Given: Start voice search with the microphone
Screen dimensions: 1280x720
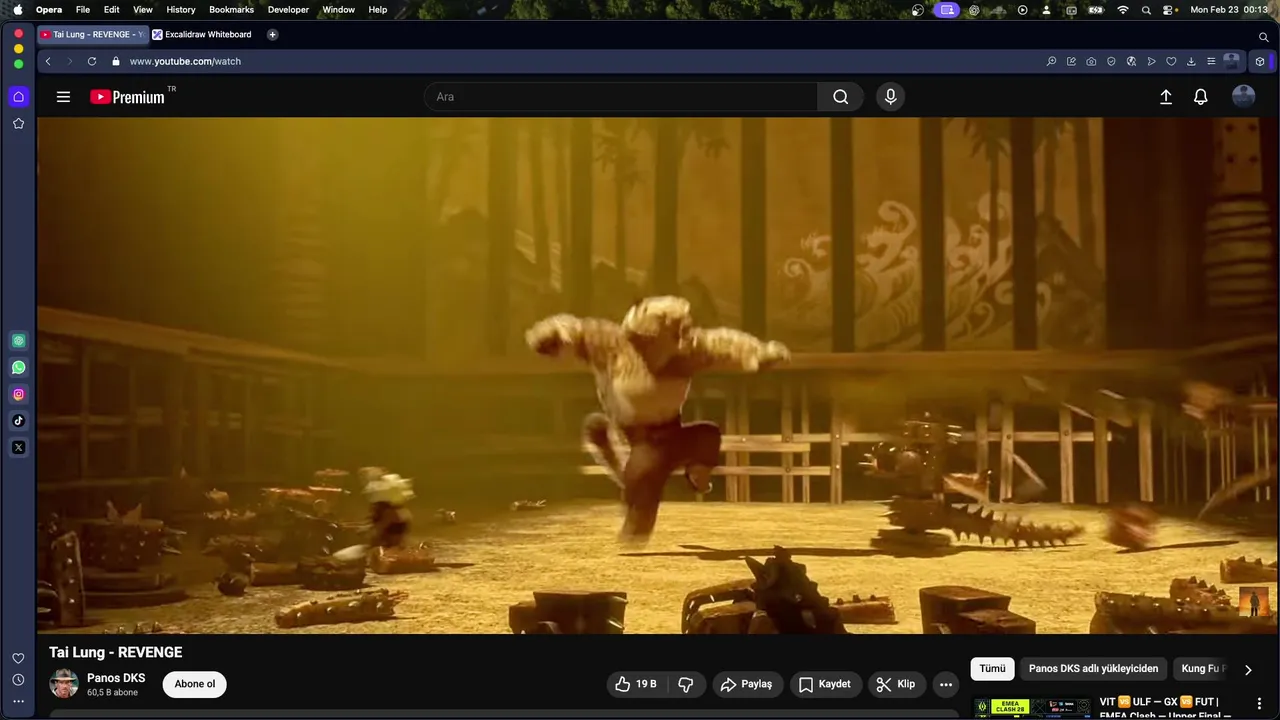Looking at the screenshot, I should coord(890,97).
